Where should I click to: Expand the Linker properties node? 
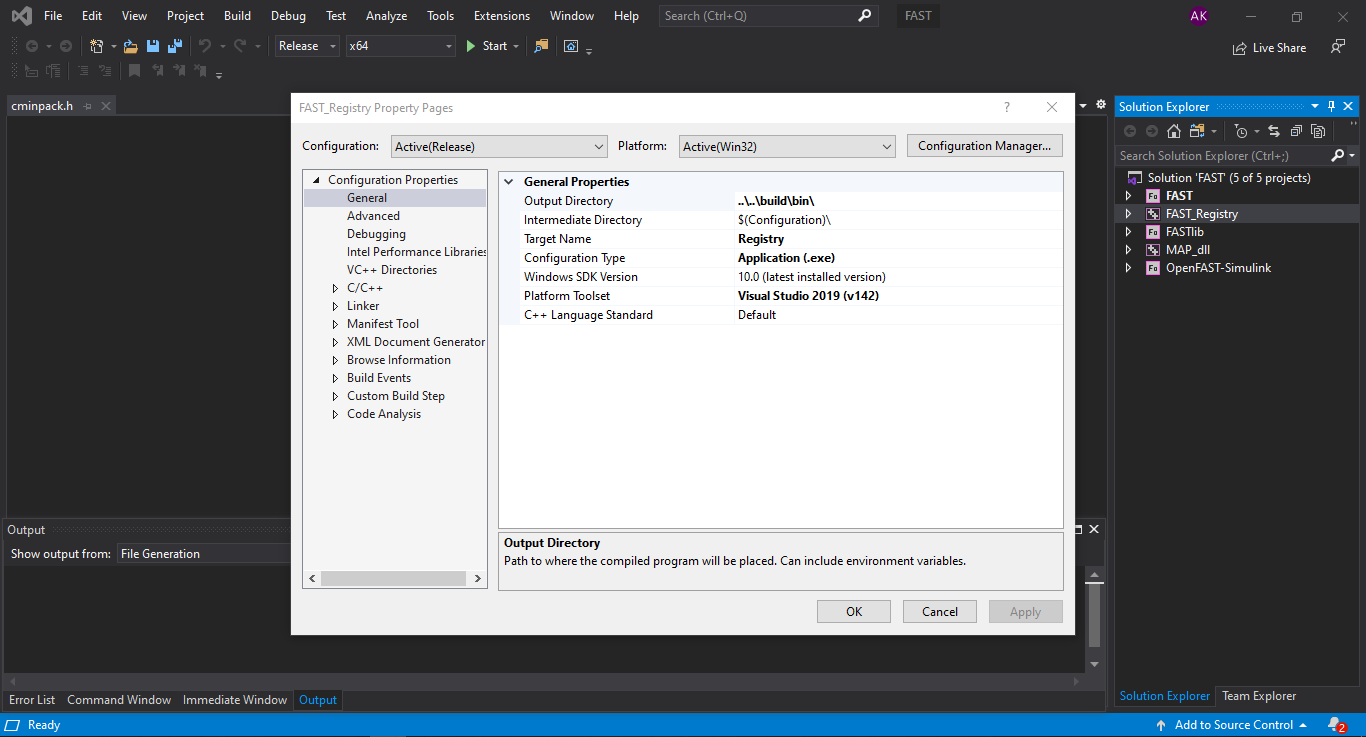(336, 305)
